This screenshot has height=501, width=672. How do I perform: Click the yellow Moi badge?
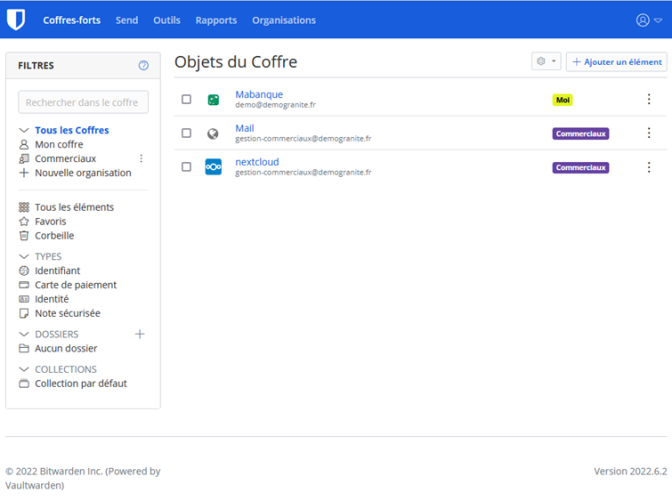tap(562, 100)
